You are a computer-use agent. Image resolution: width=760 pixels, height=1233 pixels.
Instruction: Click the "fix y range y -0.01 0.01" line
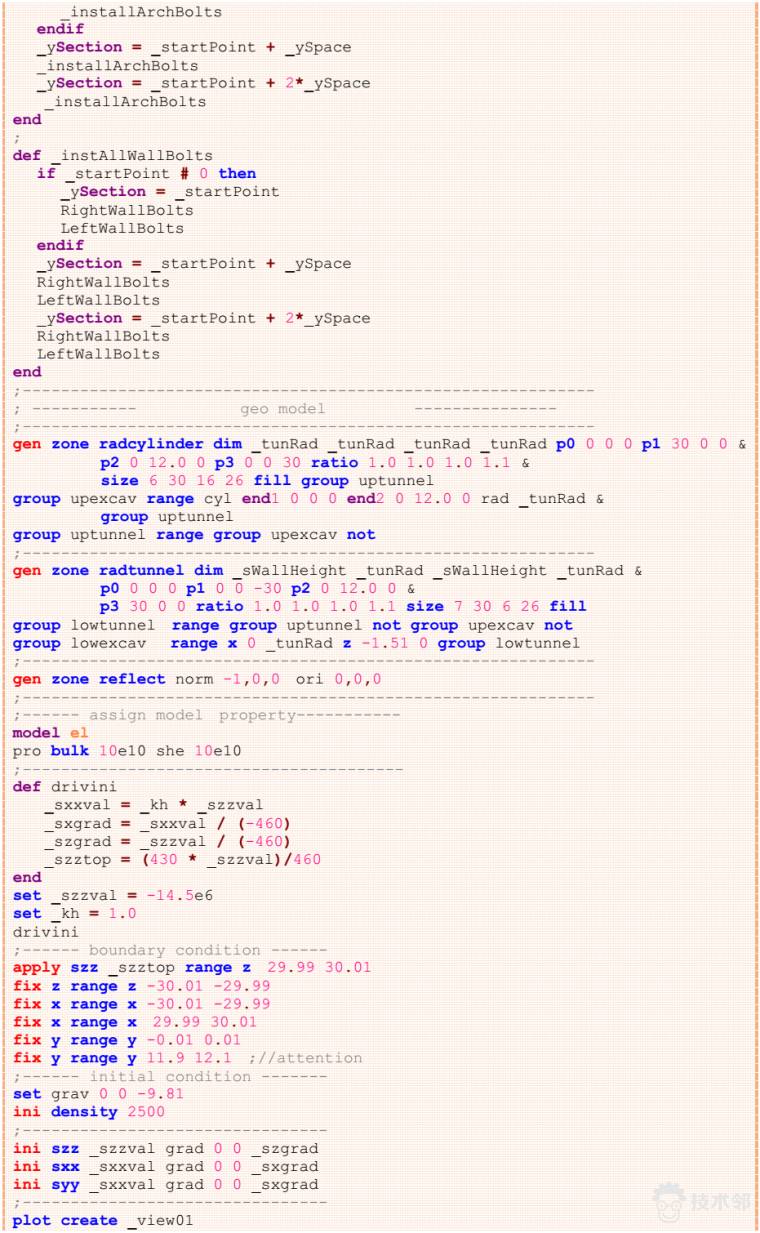tap(127, 1040)
